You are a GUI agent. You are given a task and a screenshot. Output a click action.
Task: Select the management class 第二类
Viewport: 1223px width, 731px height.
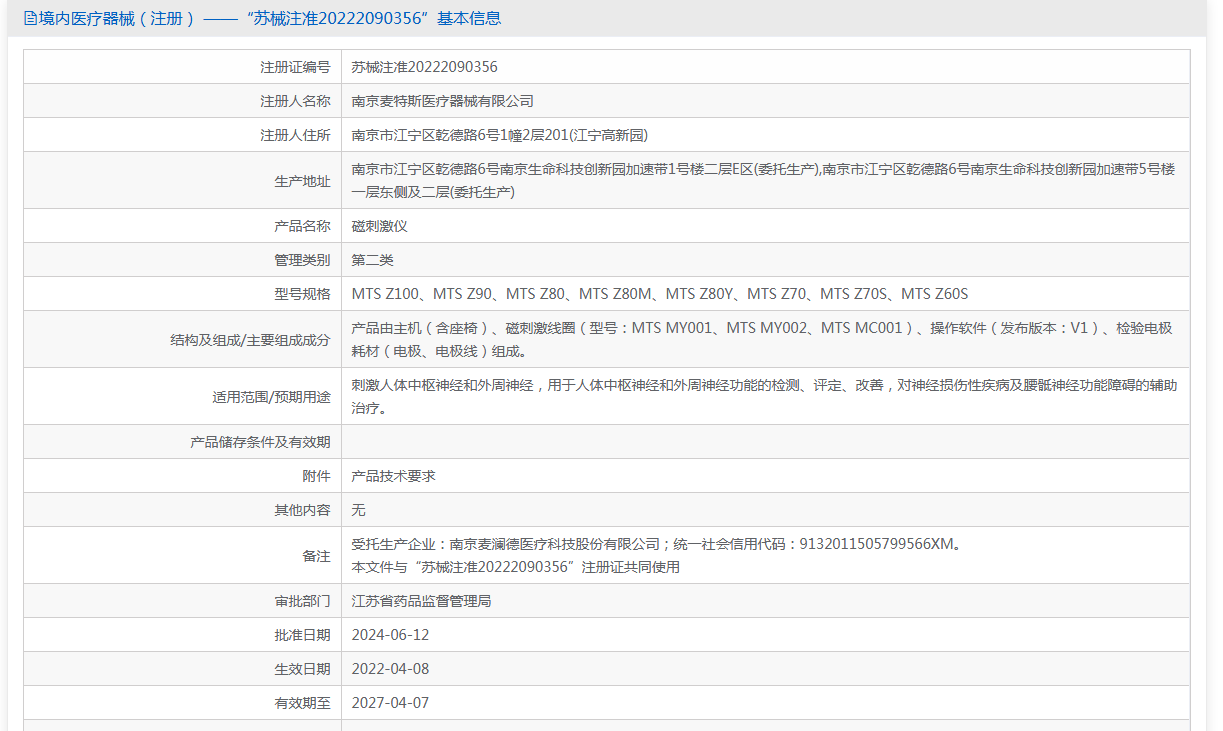point(373,260)
